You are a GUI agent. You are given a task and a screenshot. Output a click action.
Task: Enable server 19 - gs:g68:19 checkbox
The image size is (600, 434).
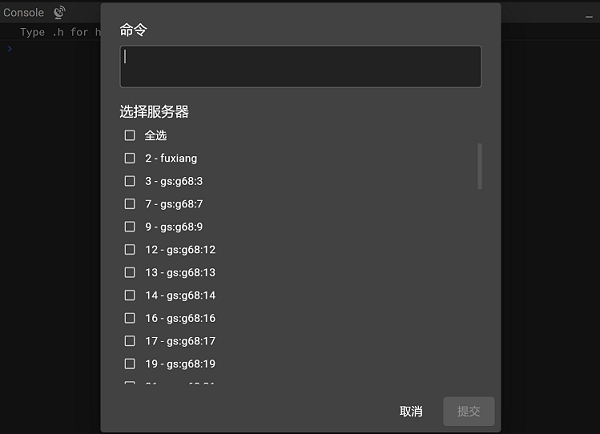tap(130, 364)
